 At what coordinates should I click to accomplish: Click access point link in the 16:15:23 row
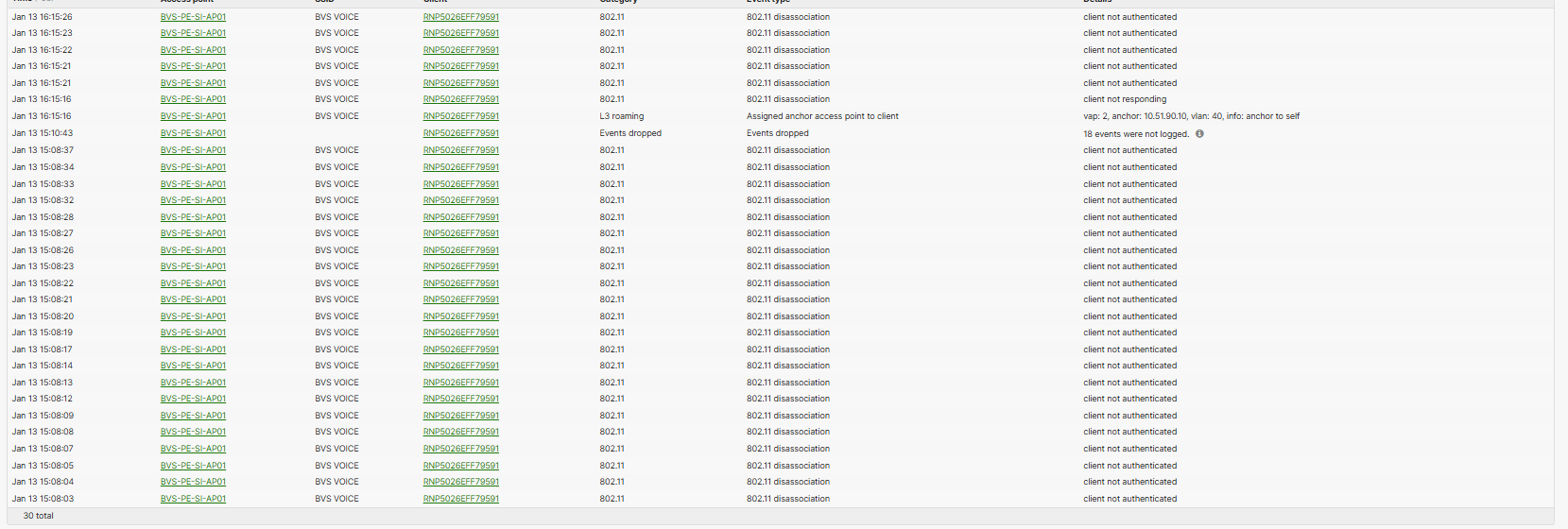[x=193, y=33]
